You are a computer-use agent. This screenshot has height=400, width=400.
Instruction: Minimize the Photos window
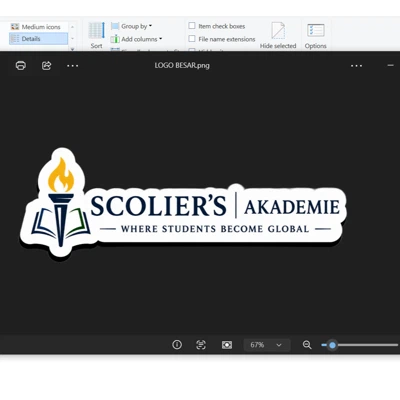tap(390, 65)
